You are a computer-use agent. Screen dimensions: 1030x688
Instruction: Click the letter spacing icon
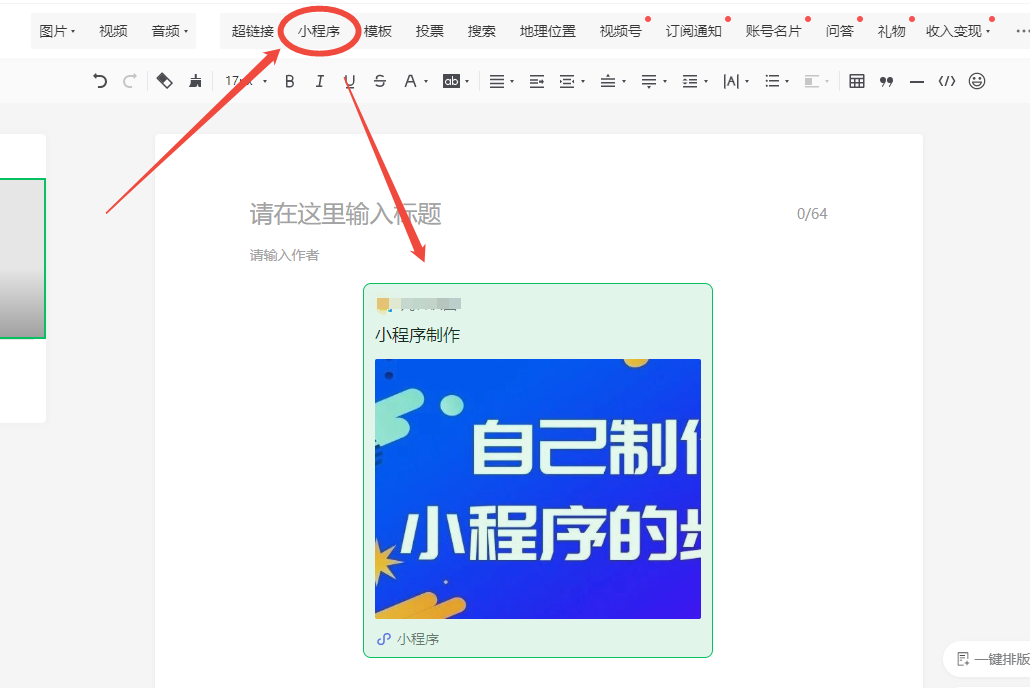tap(730, 81)
